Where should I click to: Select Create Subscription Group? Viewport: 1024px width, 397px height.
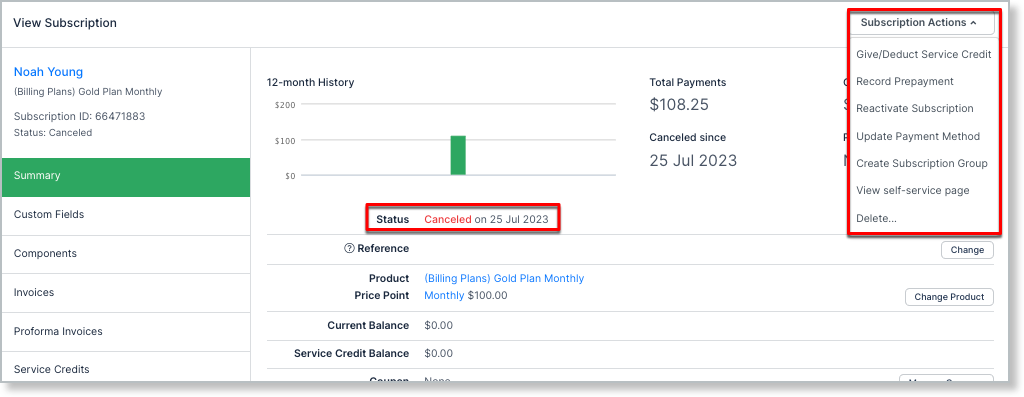tap(921, 163)
